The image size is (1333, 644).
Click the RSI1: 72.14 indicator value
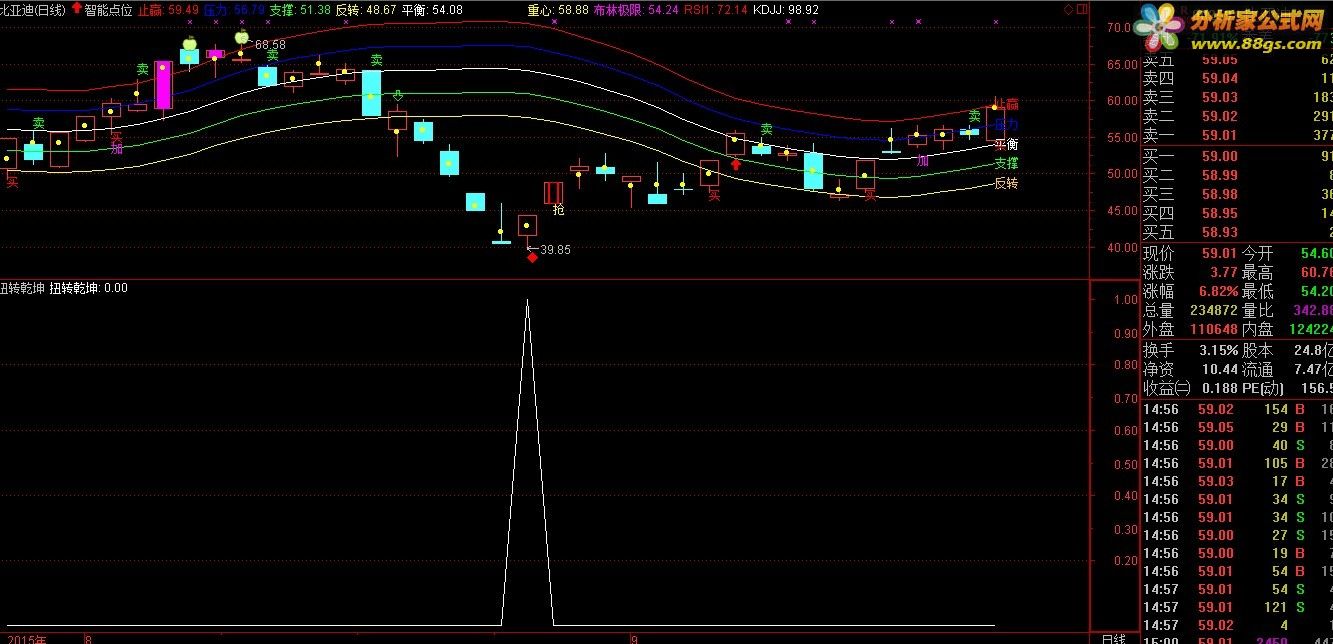tap(715, 10)
